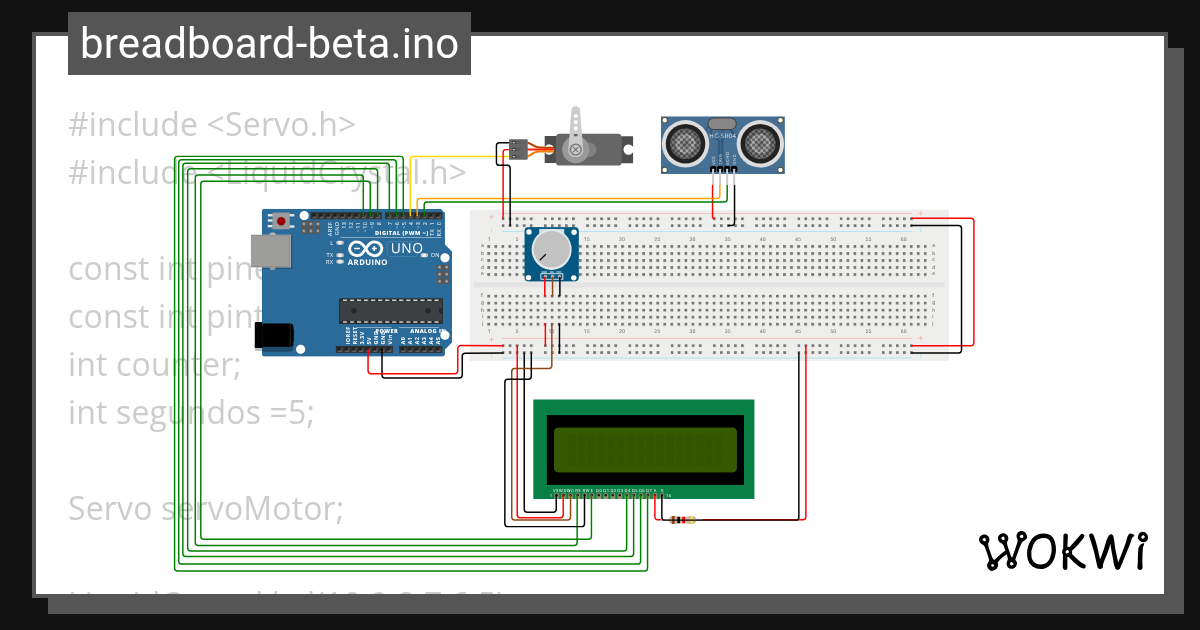The image size is (1200, 630).
Task: Select the green LCD display
Action: pos(645,447)
